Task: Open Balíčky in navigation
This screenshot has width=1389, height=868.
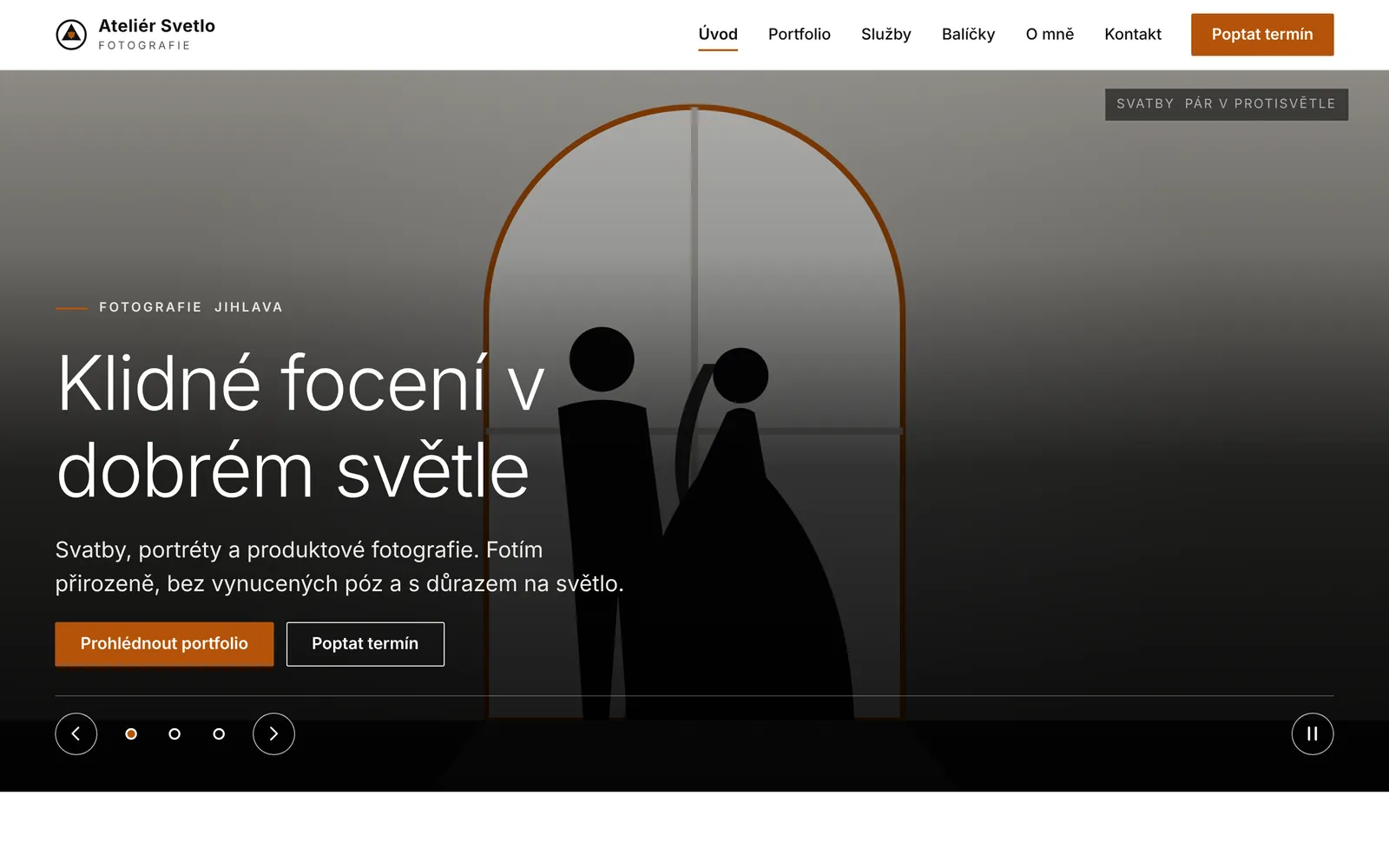Action: 968,35
